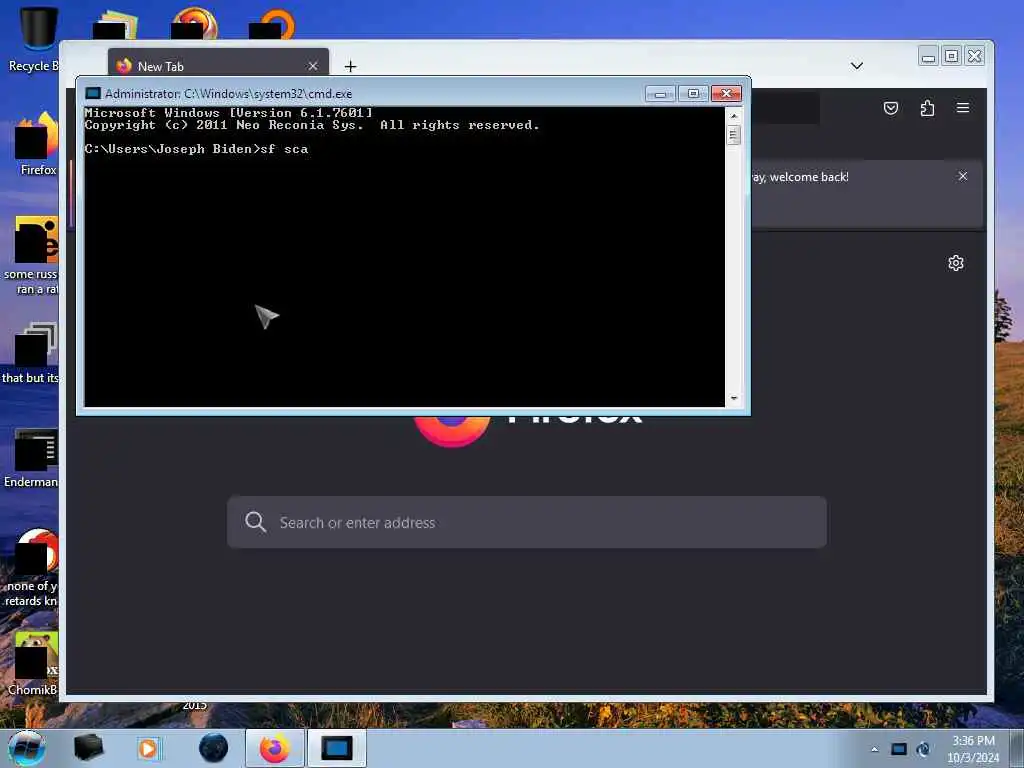Dismiss the 'welcome back' banner in Firefox

coord(963,176)
